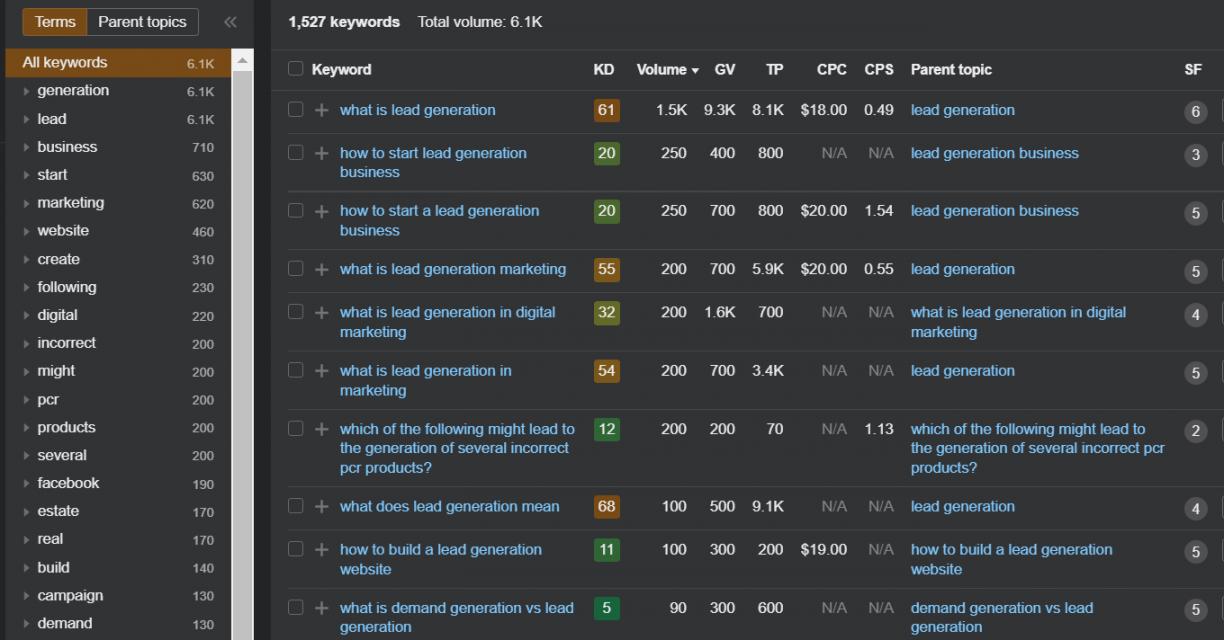
Task: Open parent topic 'lead generation business' link
Action: click(x=994, y=153)
